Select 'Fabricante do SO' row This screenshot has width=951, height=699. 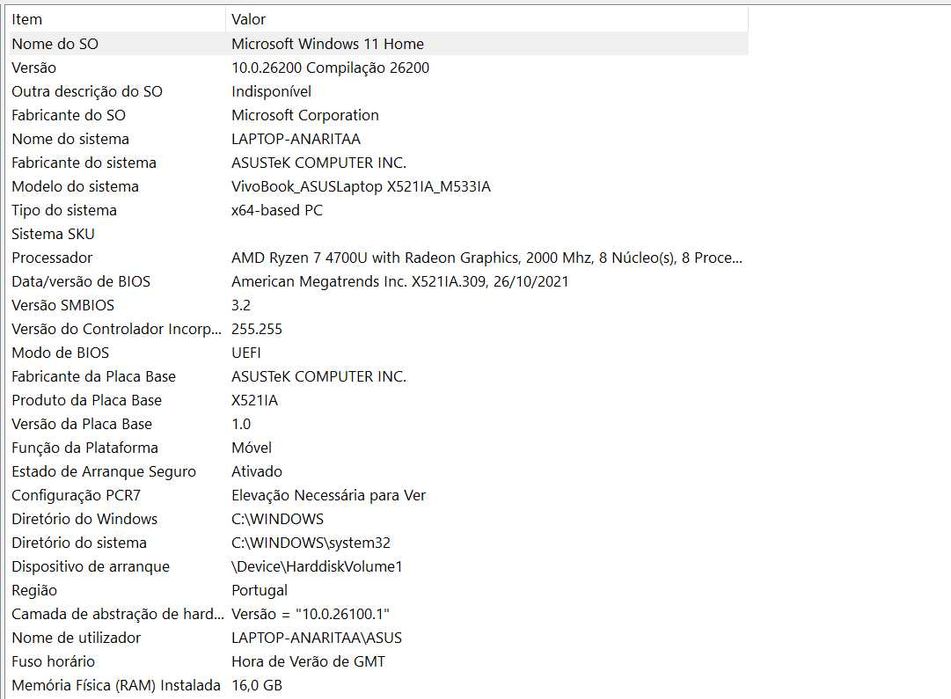[x=378, y=115]
